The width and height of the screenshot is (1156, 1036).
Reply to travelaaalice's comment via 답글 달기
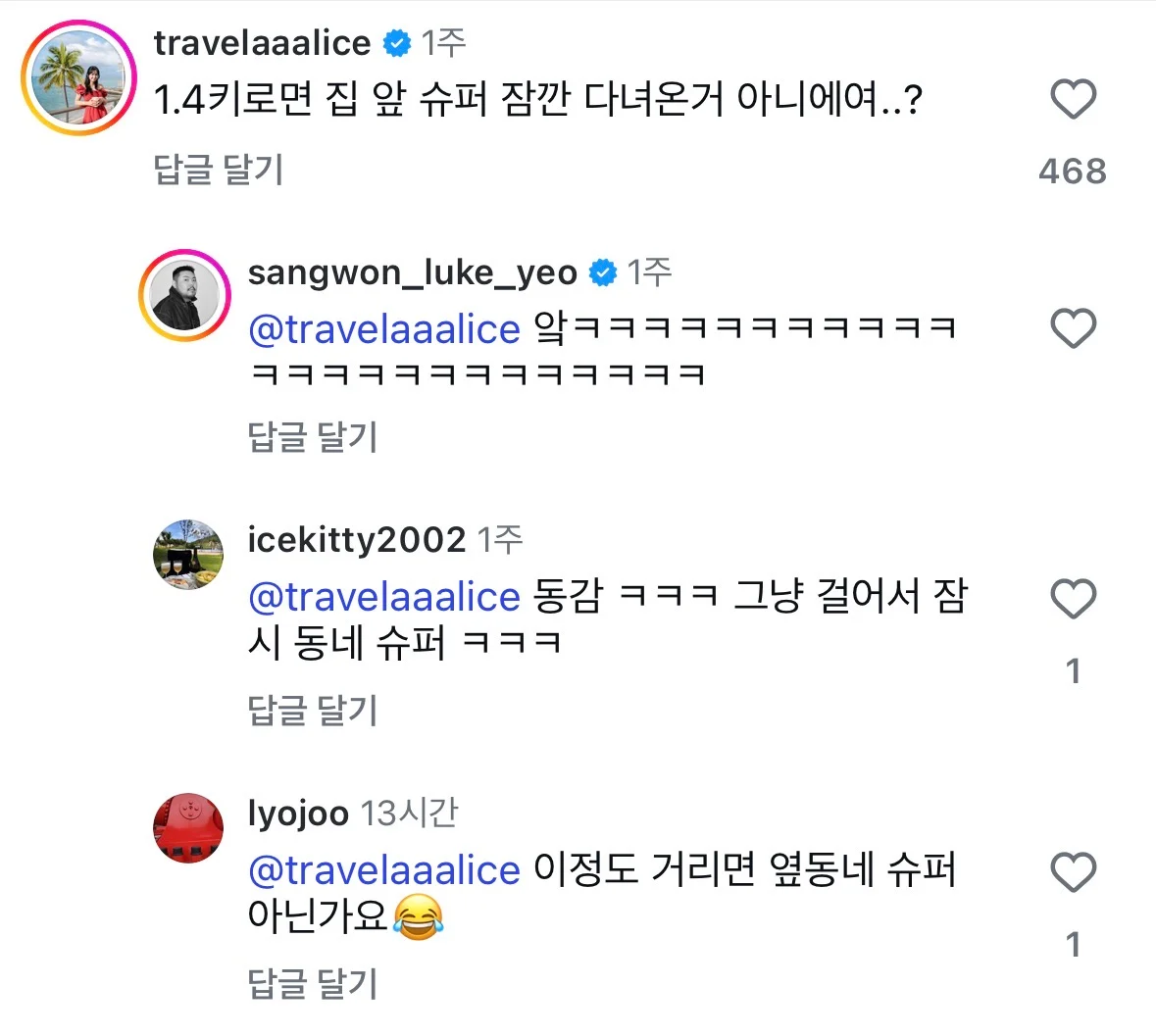(219, 170)
